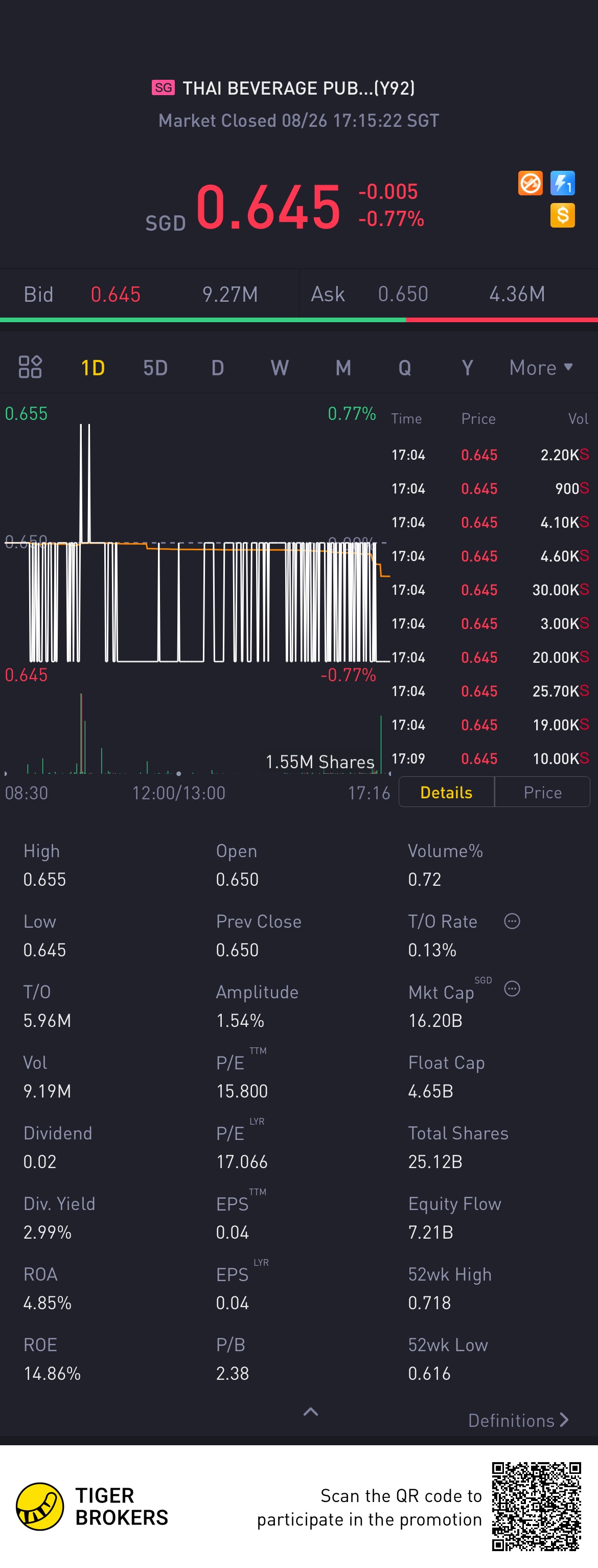Open the Definitions link

518,1420
